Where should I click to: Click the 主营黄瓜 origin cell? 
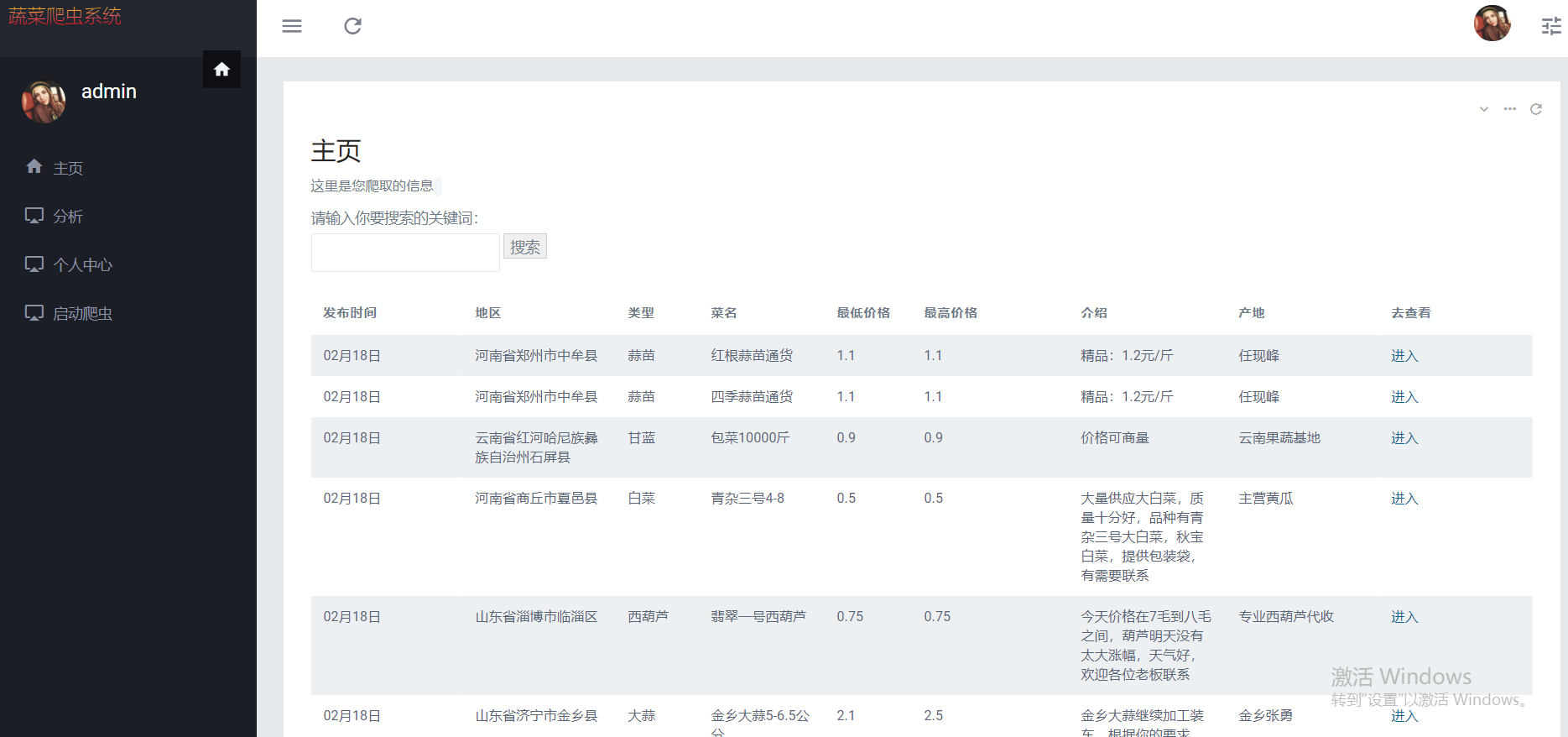pos(1266,499)
